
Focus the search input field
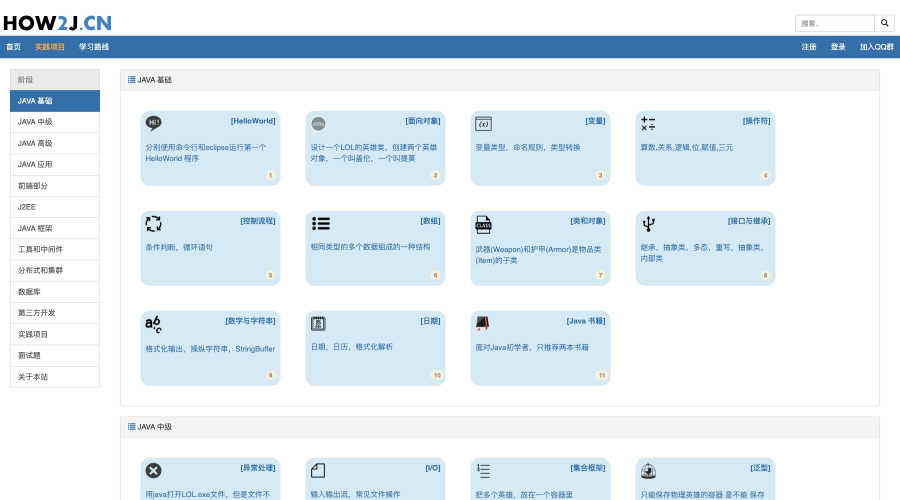[835, 23]
